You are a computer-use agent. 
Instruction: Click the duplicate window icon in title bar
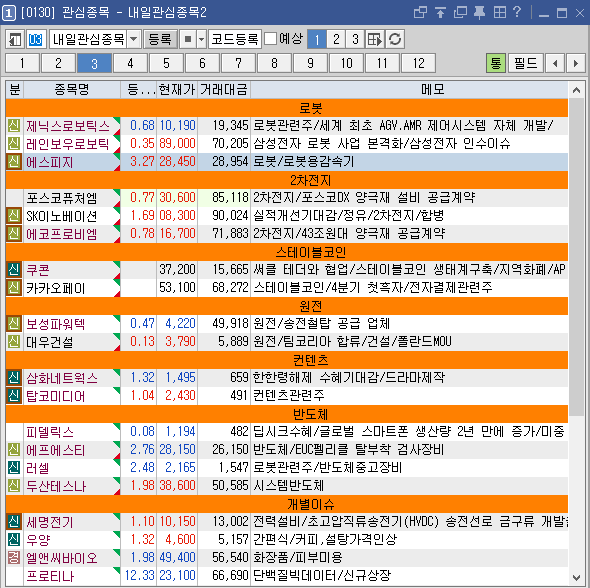click(460, 12)
